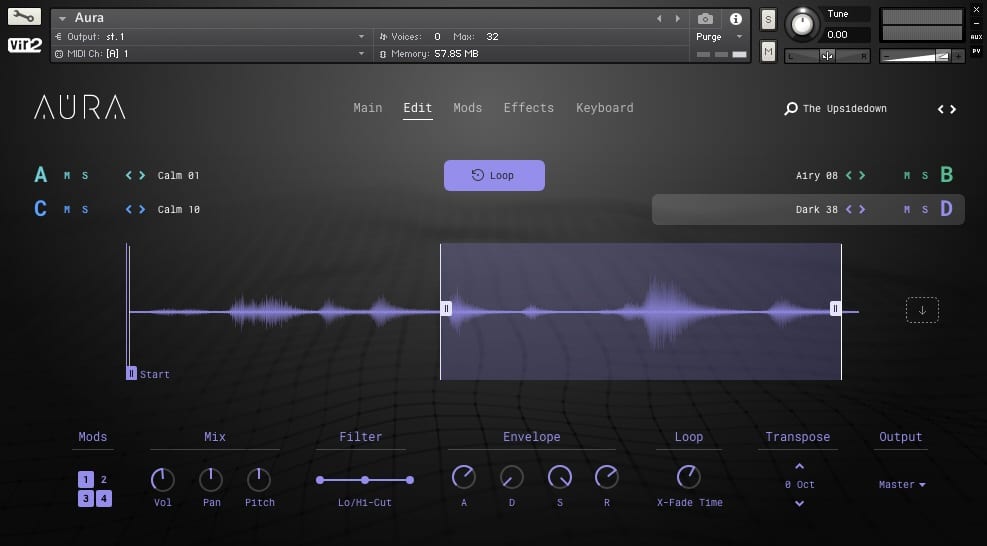This screenshot has height=546, width=987.
Task: Expand the Output st.1 dropdown
Action: point(361,37)
